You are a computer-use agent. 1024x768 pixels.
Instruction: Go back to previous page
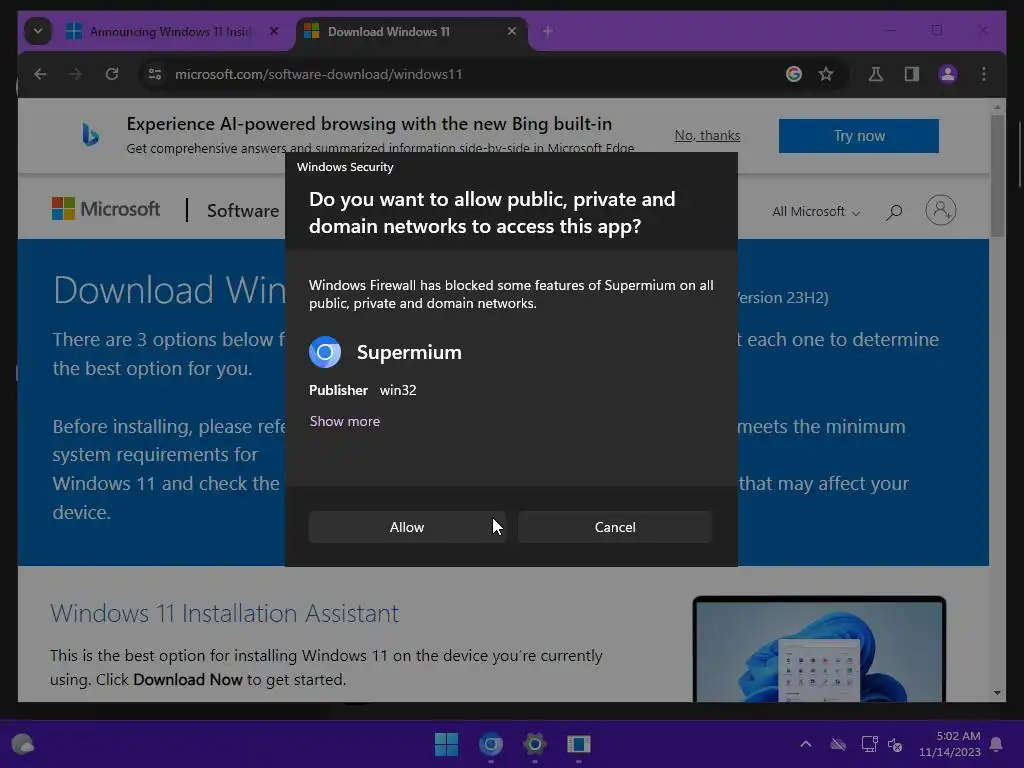click(40, 74)
